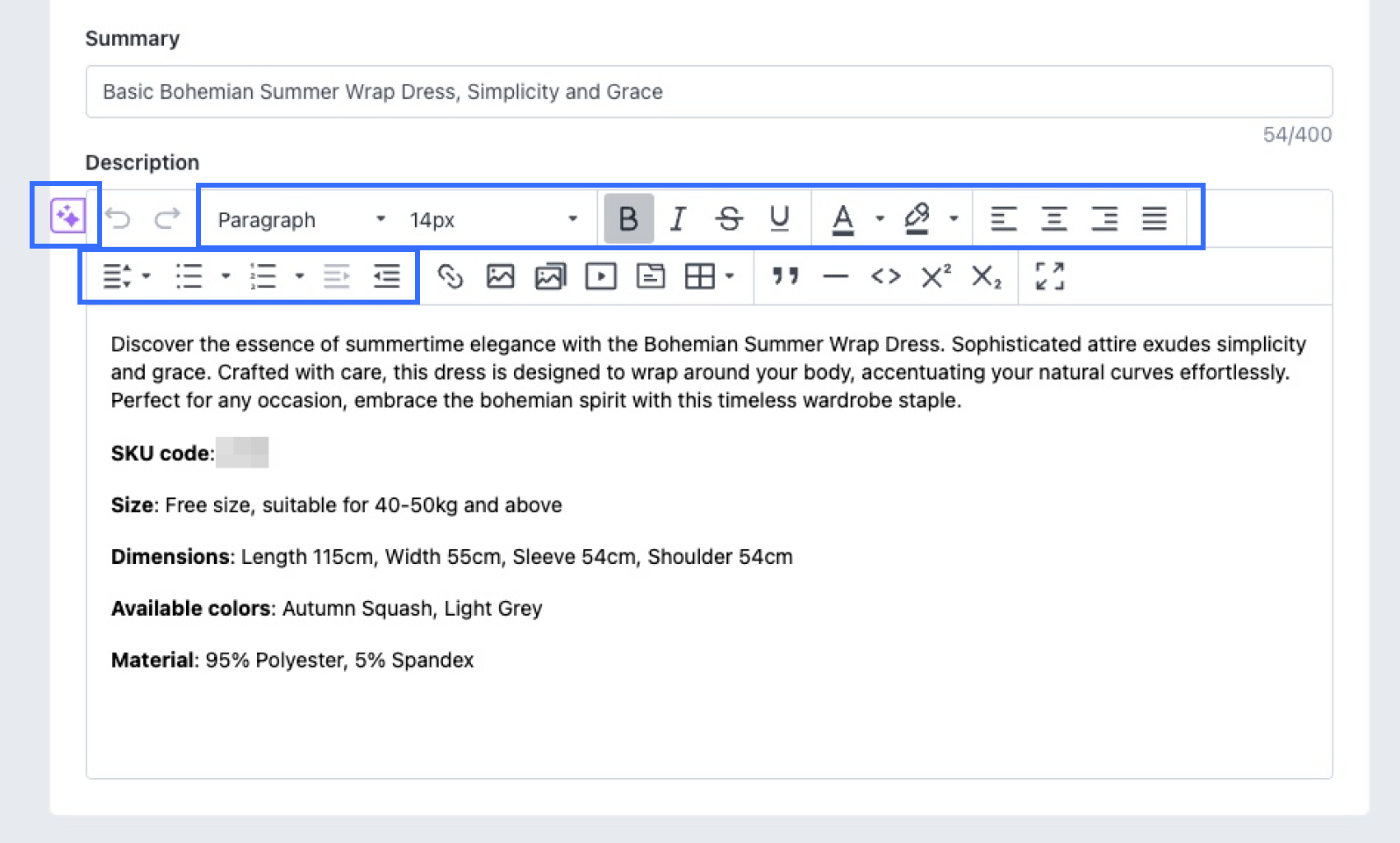Toggle italic text style
This screenshot has height=843, width=1400.
pos(678,219)
